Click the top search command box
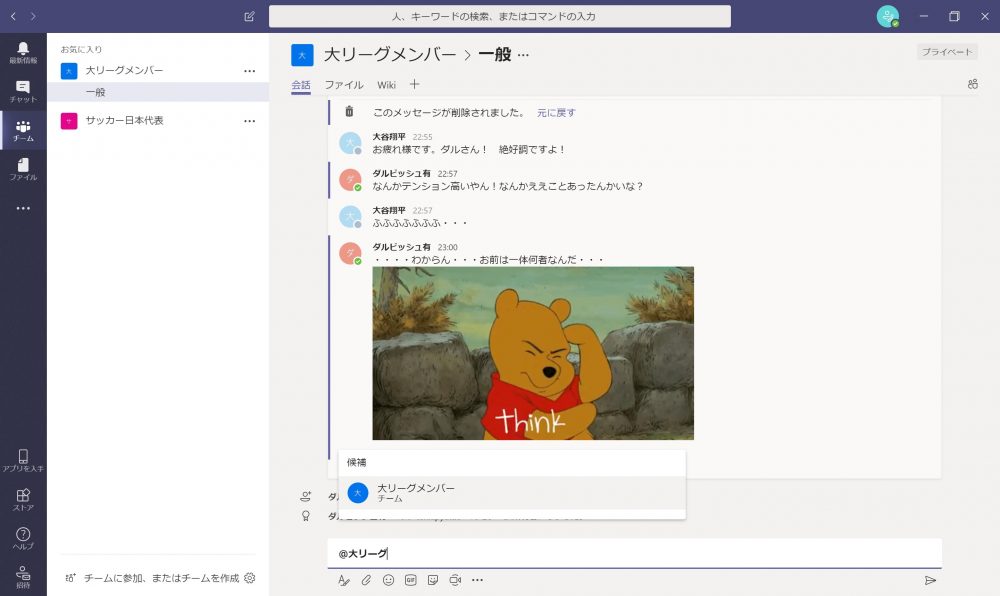The width and height of the screenshot is (1000, 596). (499, 17)
